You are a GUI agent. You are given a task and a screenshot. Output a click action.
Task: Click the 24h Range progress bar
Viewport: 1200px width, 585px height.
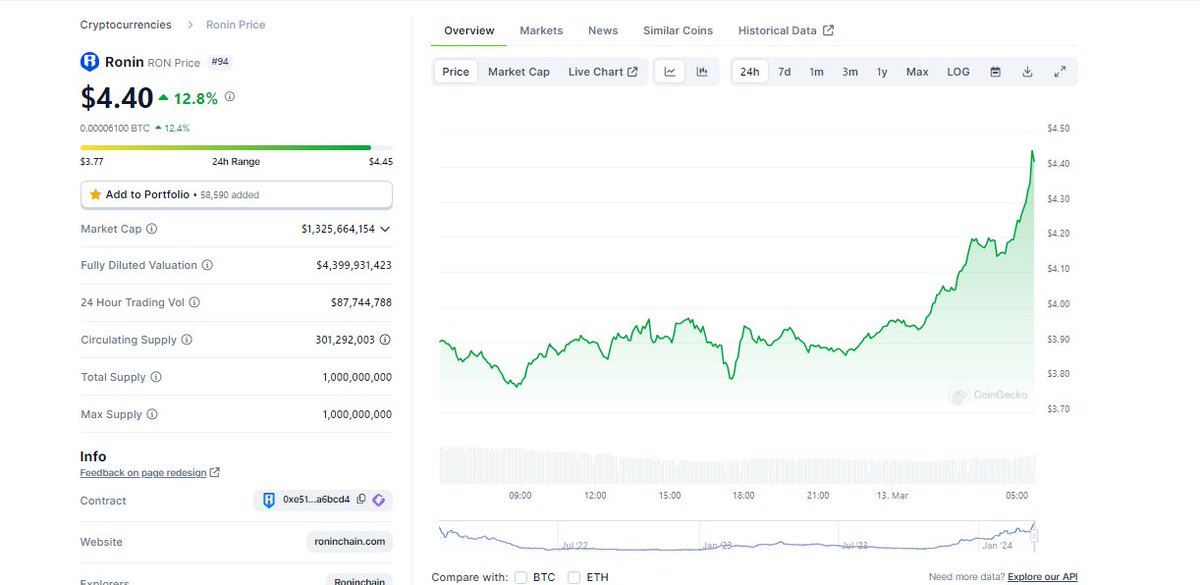236,148
